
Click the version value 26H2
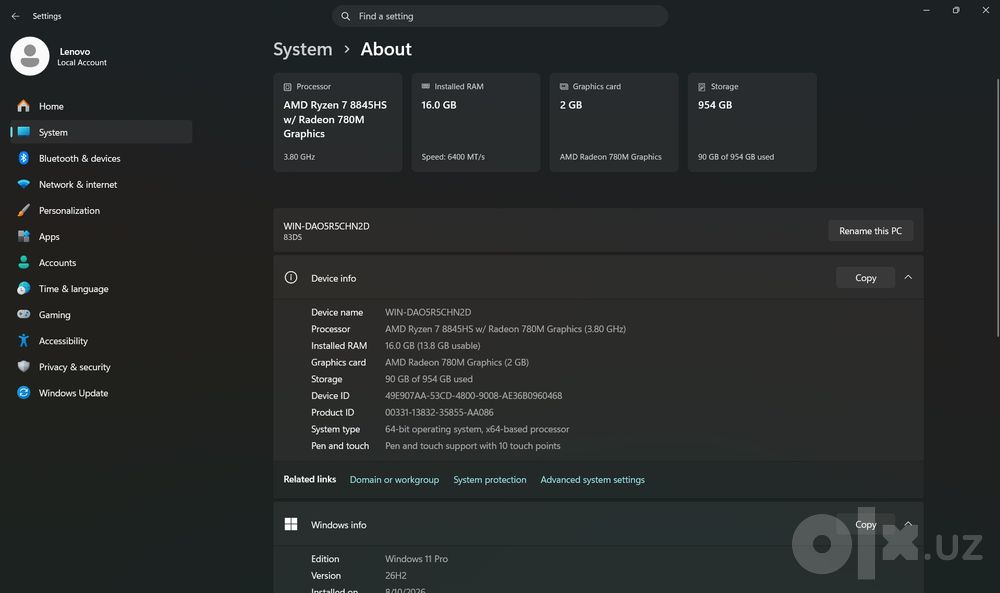(395, 575)
